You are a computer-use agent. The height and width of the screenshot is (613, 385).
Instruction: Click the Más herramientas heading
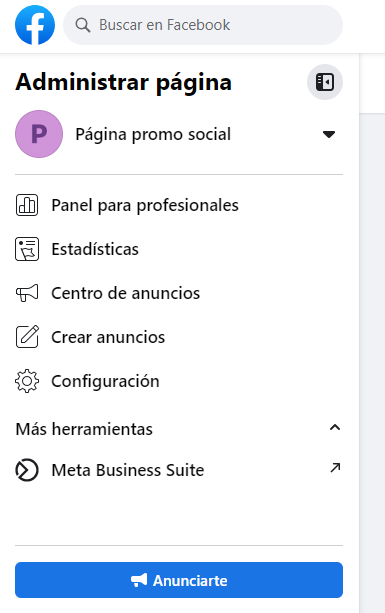[84, 429]
